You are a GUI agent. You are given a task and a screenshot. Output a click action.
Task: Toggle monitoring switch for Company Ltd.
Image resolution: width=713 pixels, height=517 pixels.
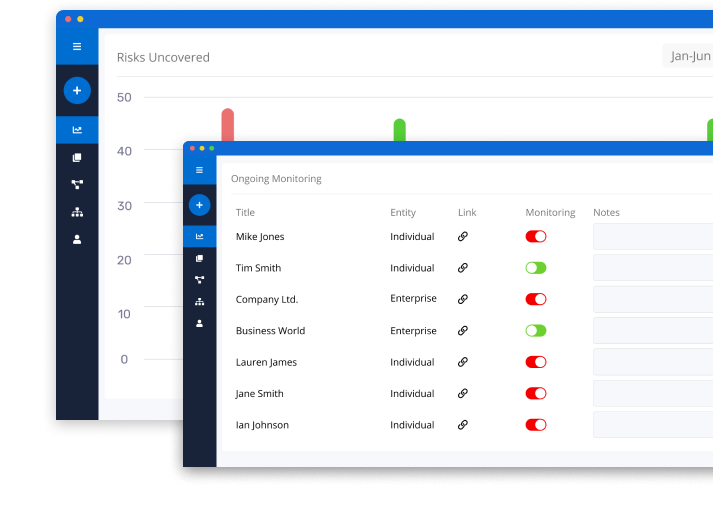(536, 299)
